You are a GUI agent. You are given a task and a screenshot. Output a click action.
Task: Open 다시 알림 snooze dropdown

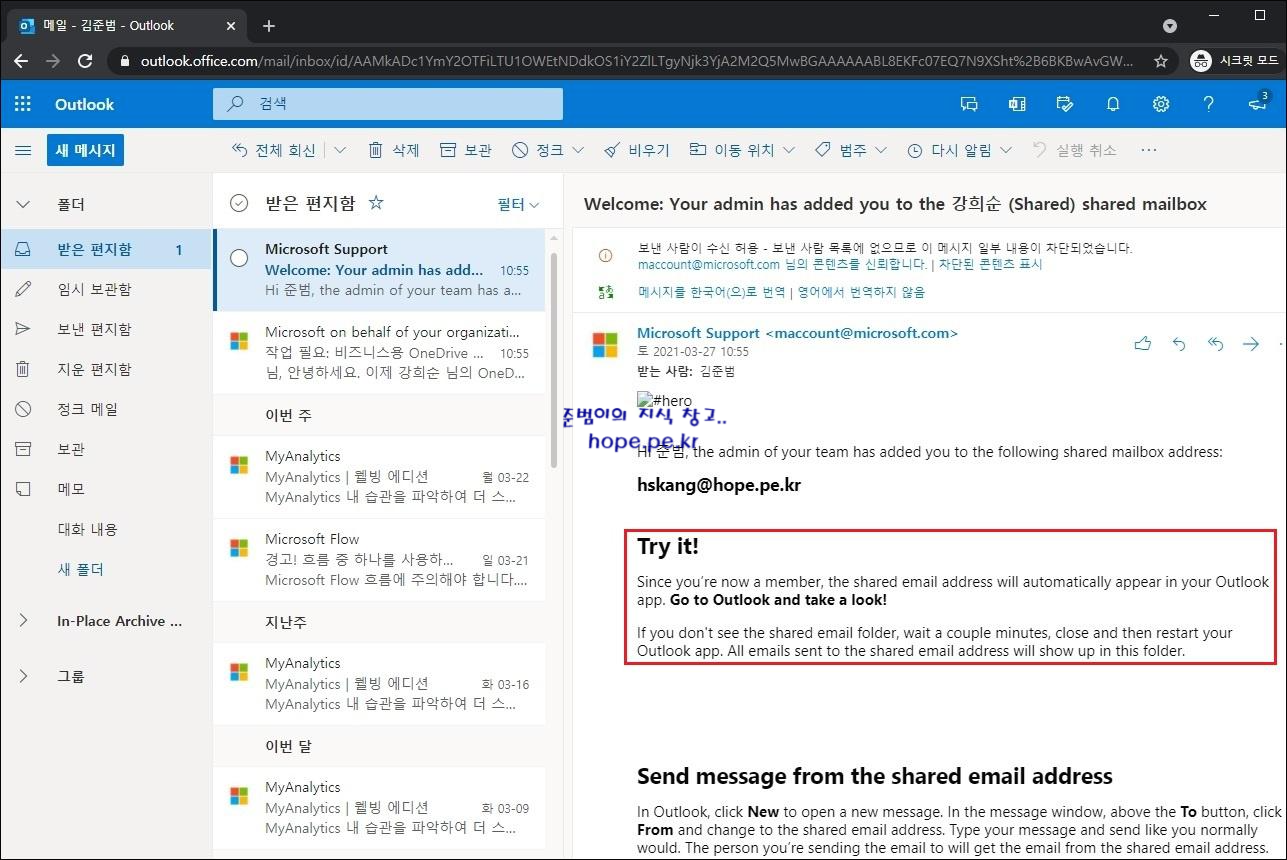(x=1006, y=150)
